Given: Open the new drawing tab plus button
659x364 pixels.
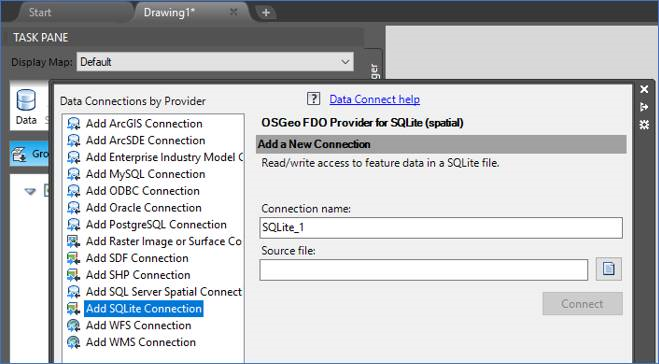Looking at the screenshot, I should (x=266, y=13).
